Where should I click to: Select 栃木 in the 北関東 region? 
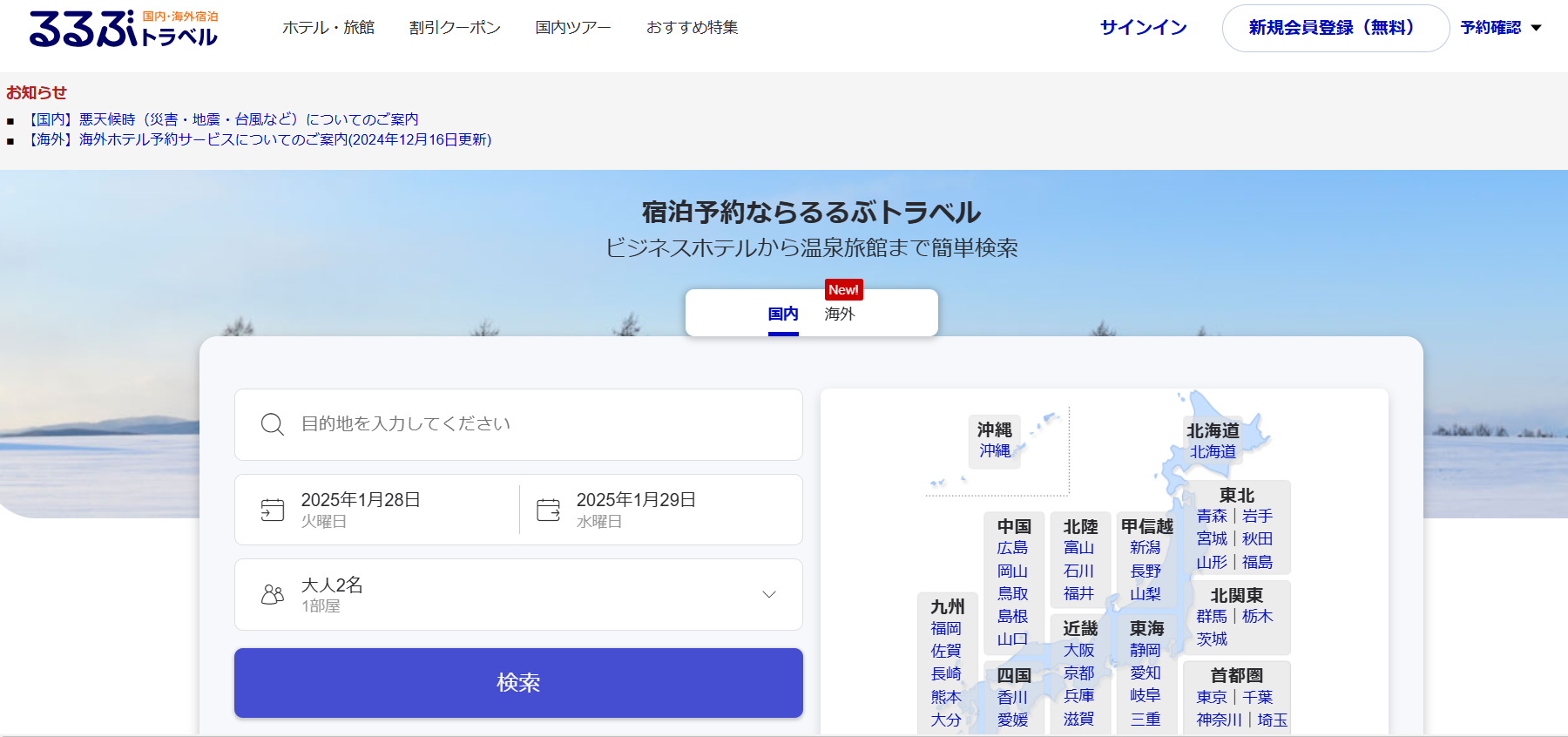click(1257, 617)
